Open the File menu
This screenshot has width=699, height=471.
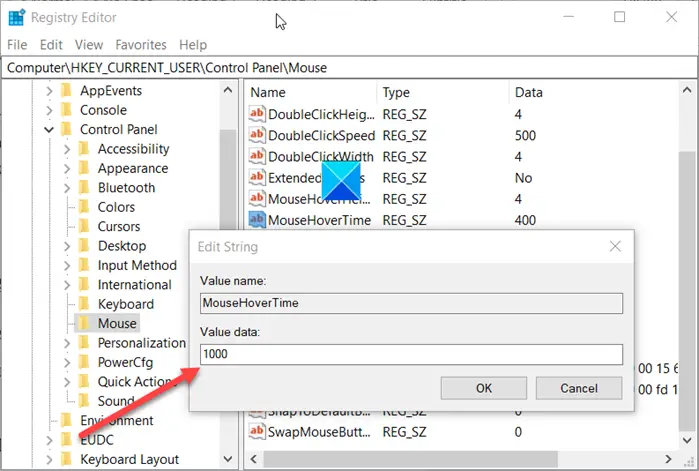pos(17,45)
